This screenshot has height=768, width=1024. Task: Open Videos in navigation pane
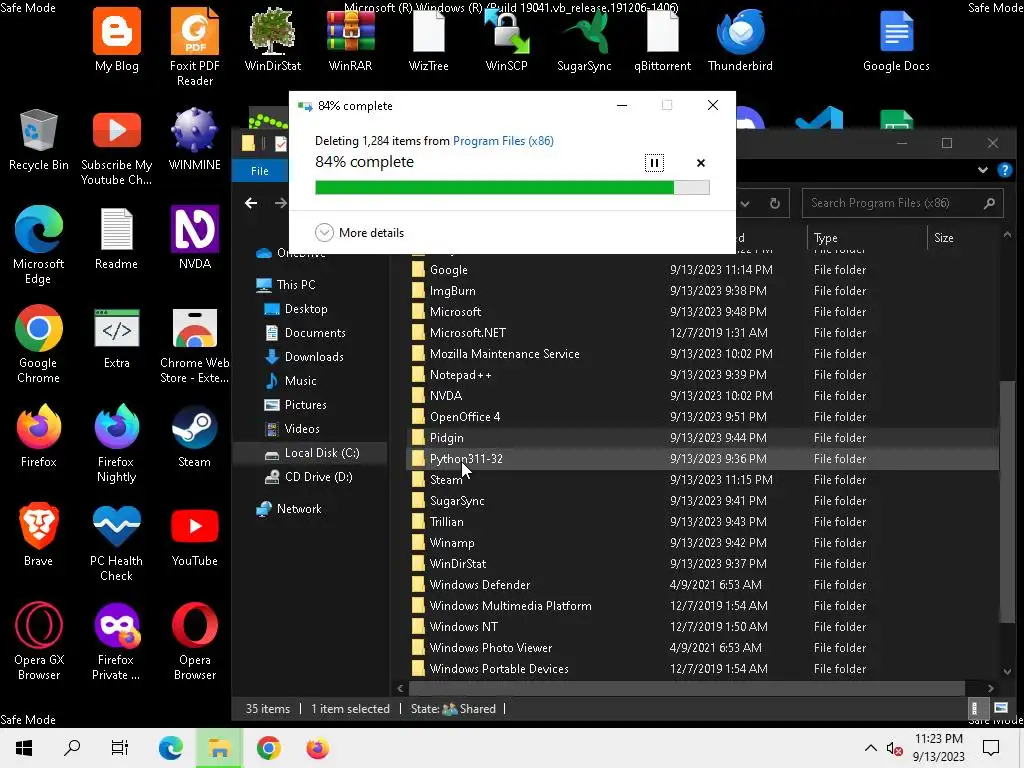pos(302,429)
